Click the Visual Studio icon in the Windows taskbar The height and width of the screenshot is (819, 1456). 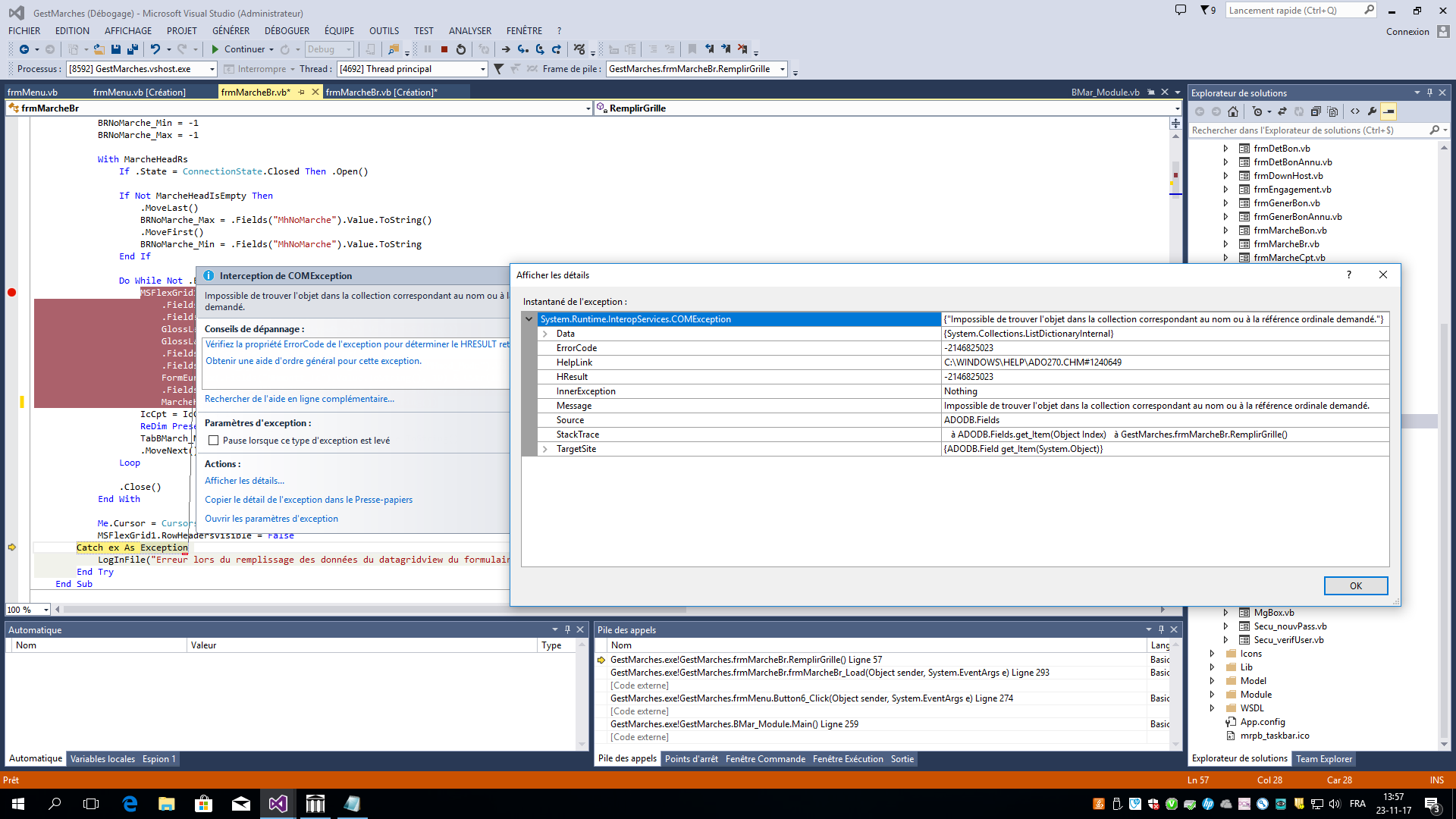pyautogui.click(x=278, y=804)
